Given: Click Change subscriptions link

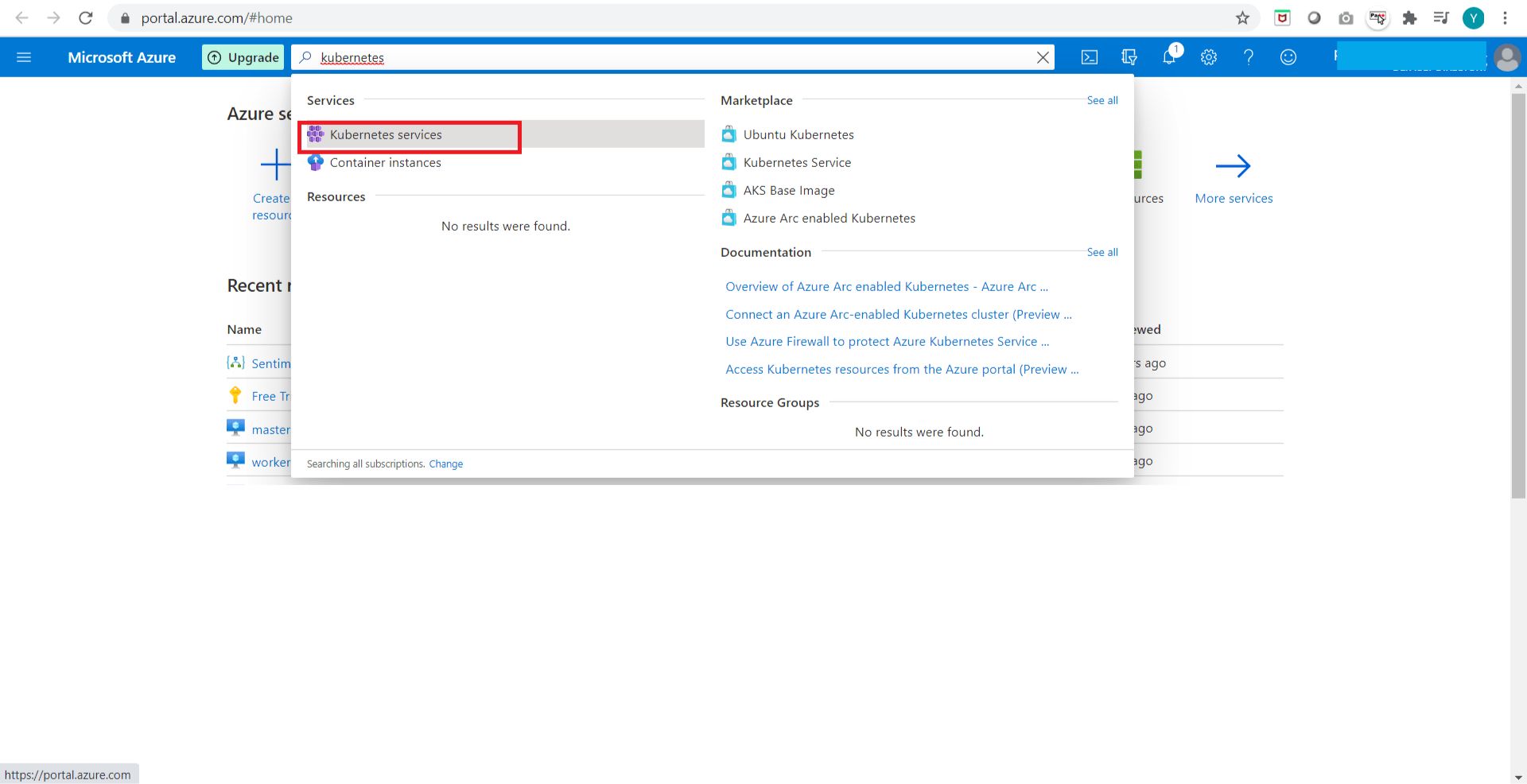Looking at the screenshot, I should tap(445, 464).
